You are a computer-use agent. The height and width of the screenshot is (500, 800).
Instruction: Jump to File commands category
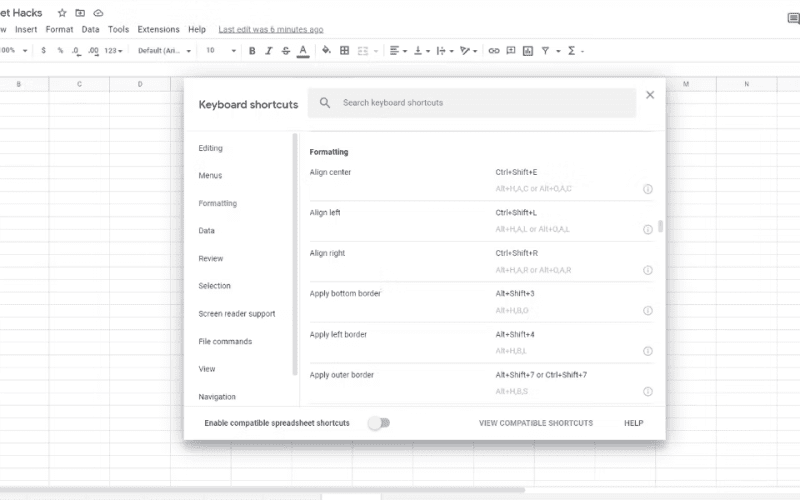click(225, 341)
